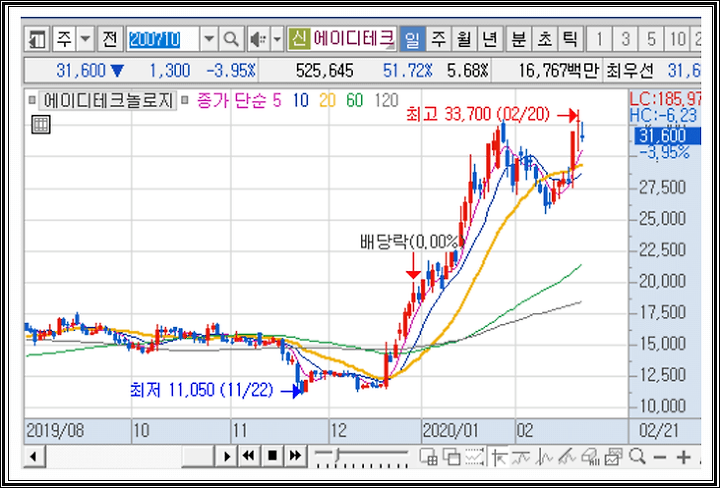Click the crosshair axis cursor icon
720x488 pixels.
coord(498,456)
